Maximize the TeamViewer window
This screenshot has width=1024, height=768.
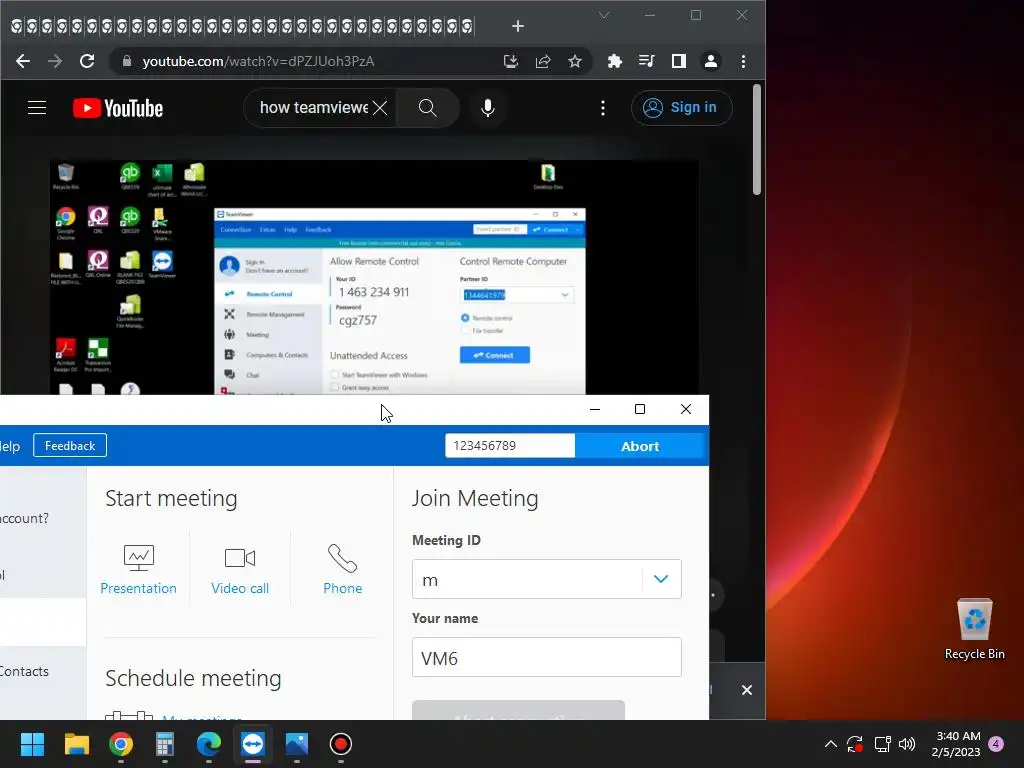pyautogui.click(x=640, y=409)
